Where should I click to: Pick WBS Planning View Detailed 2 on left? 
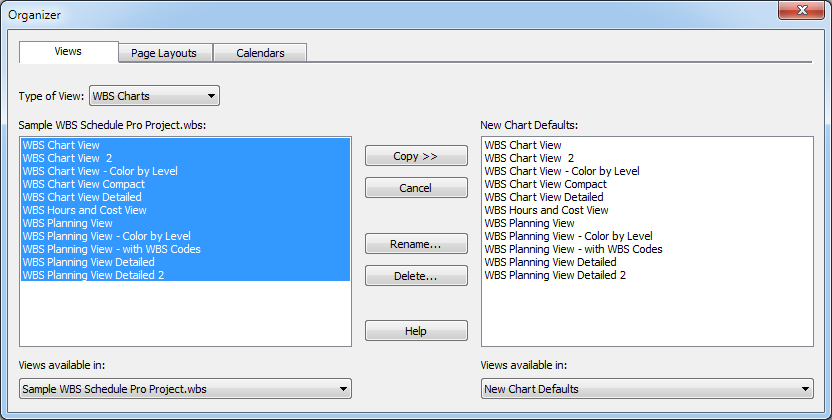coord(93,275)
